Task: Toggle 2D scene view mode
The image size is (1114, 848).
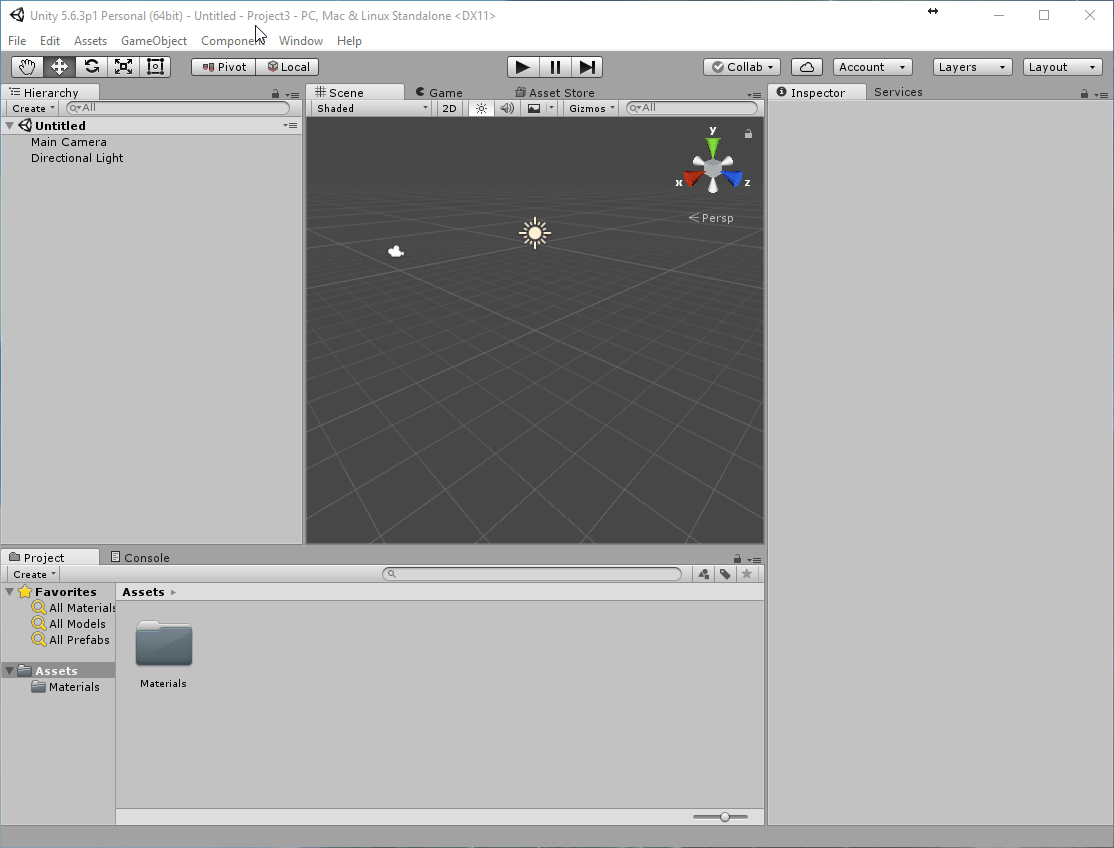Action: coord(449,108)
